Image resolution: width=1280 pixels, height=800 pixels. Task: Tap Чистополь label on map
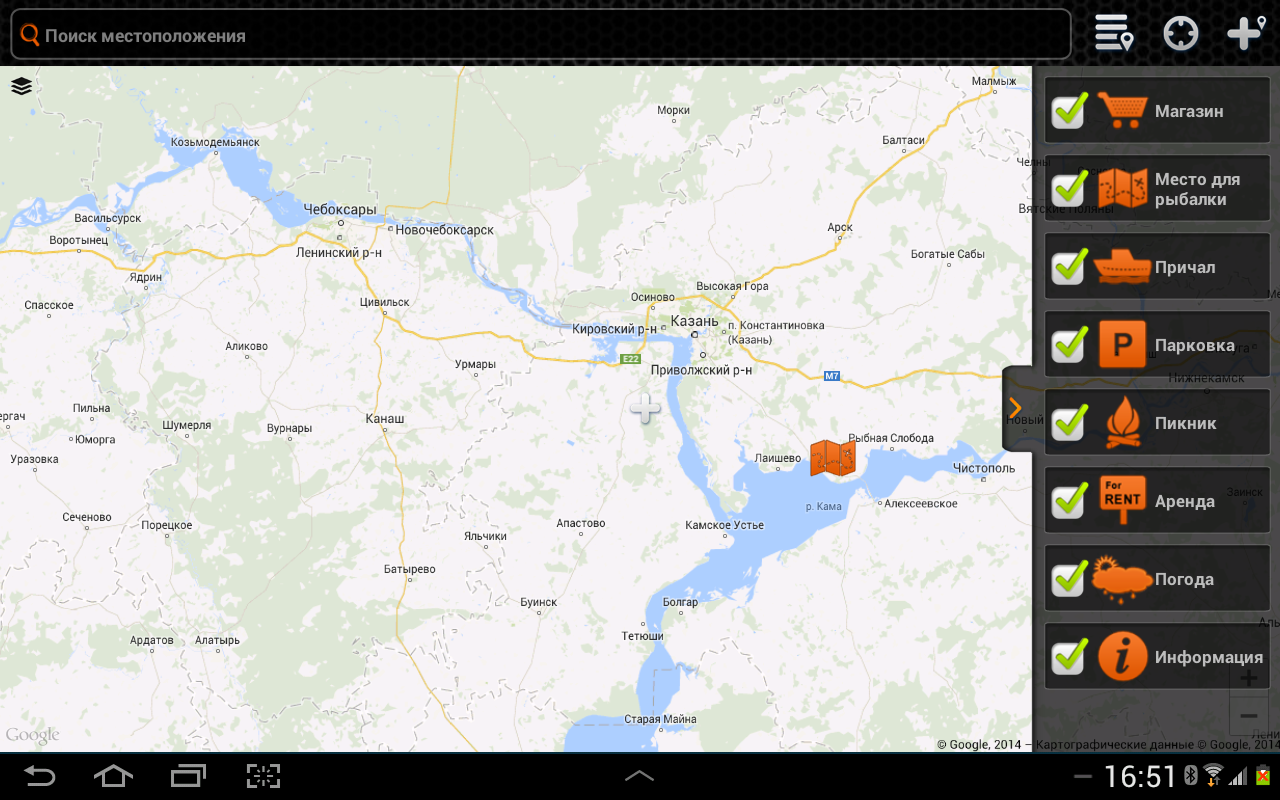tap(984, 468)
